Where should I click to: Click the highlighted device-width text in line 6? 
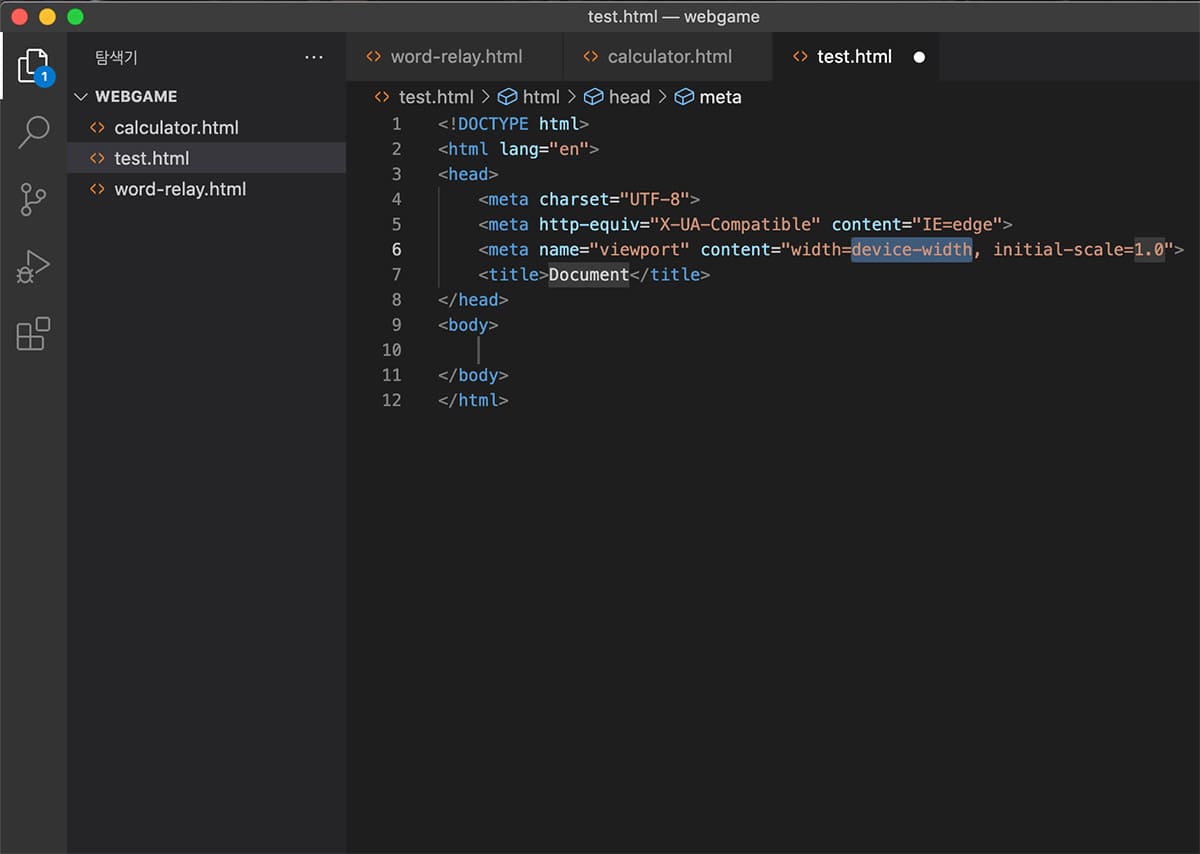click(911, 249)
